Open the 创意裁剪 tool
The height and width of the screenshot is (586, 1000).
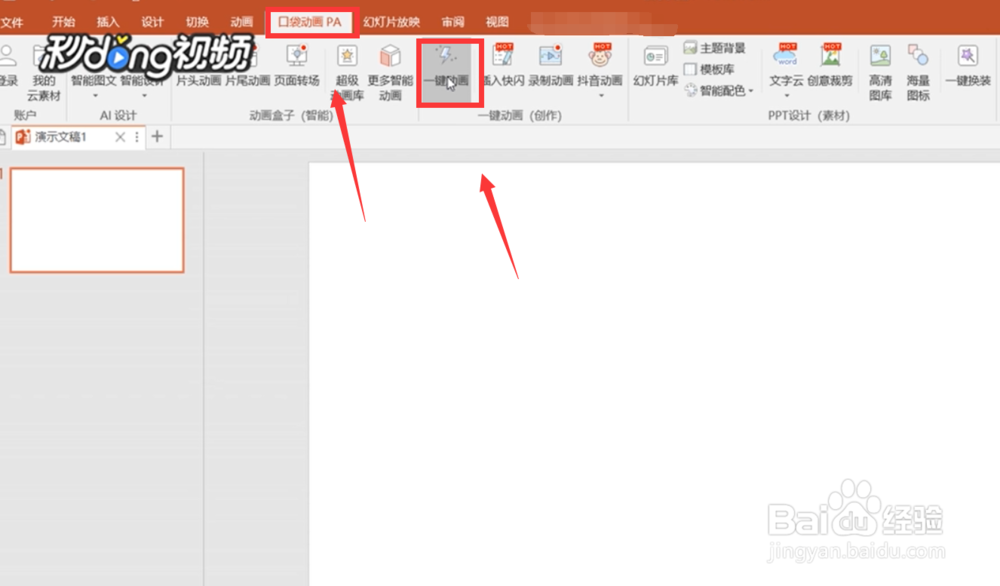pyautogui.click(x=830, y=66)
